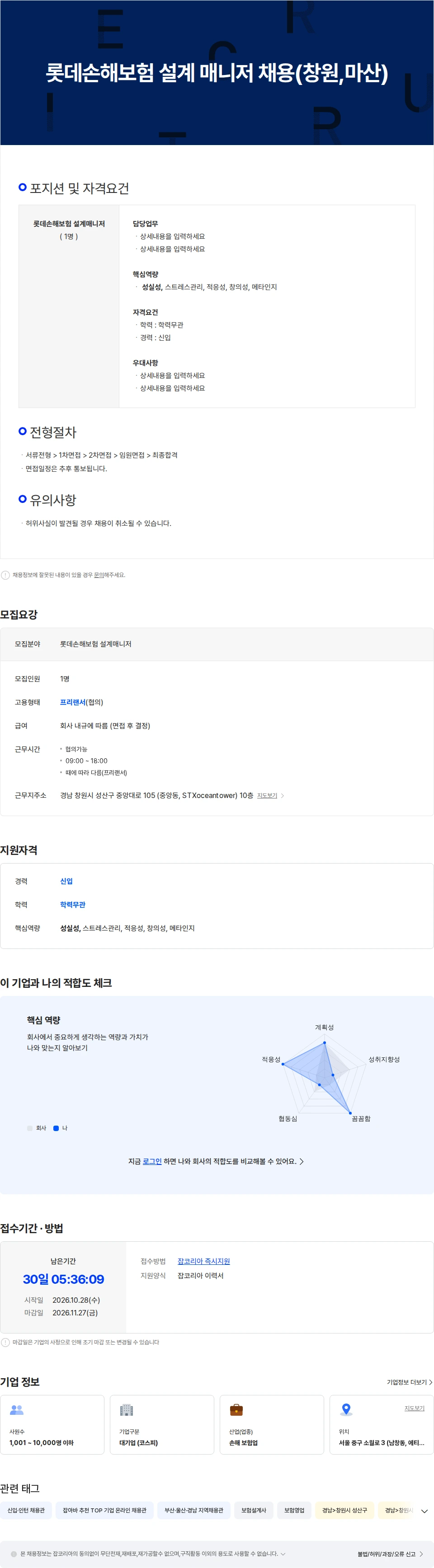Click the gray icon before 본 채용정보는 notice
Screen dimensions: 434x1568
(x=14, y=1554)
